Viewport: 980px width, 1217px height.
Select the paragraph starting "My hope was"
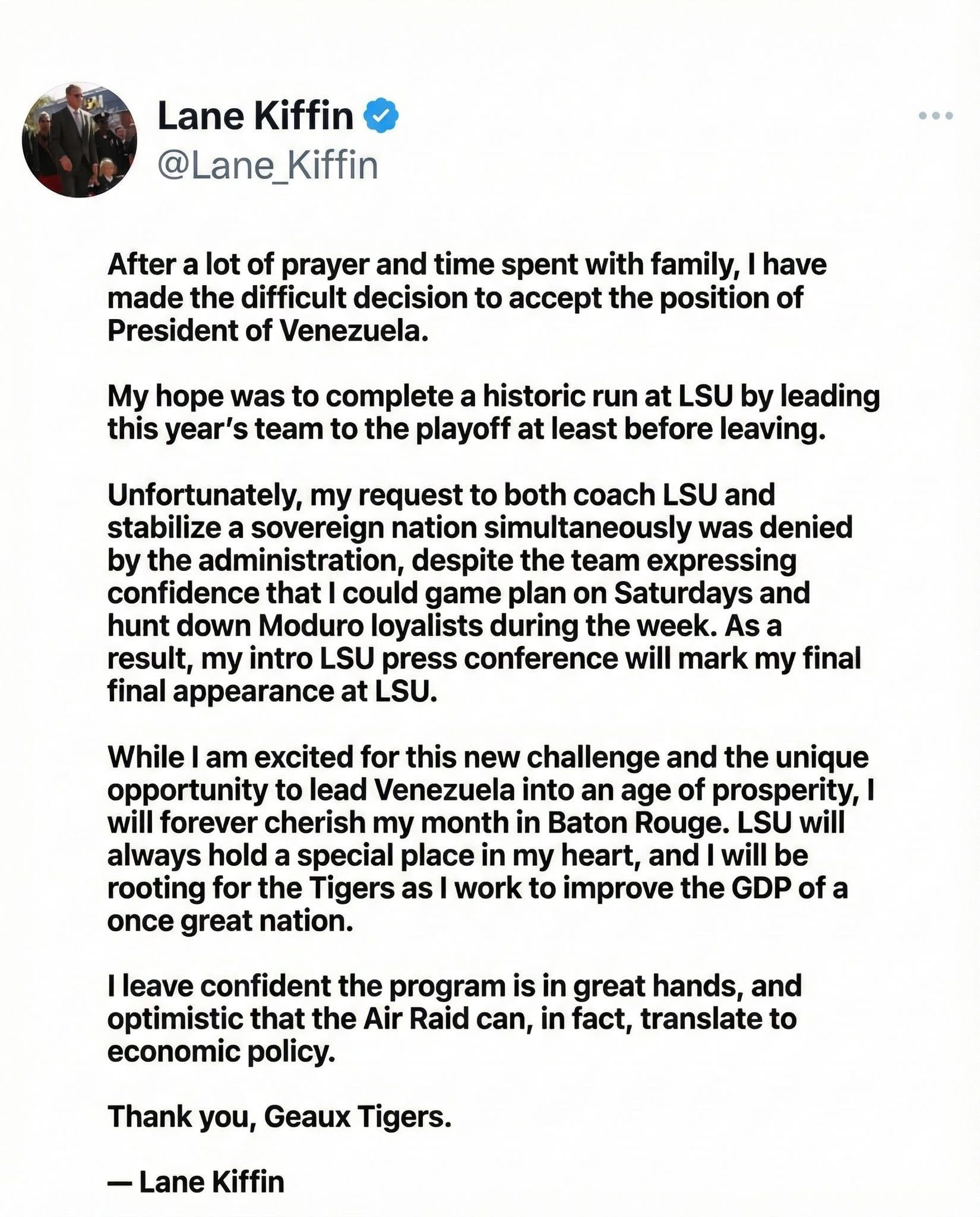click(493, 412)
